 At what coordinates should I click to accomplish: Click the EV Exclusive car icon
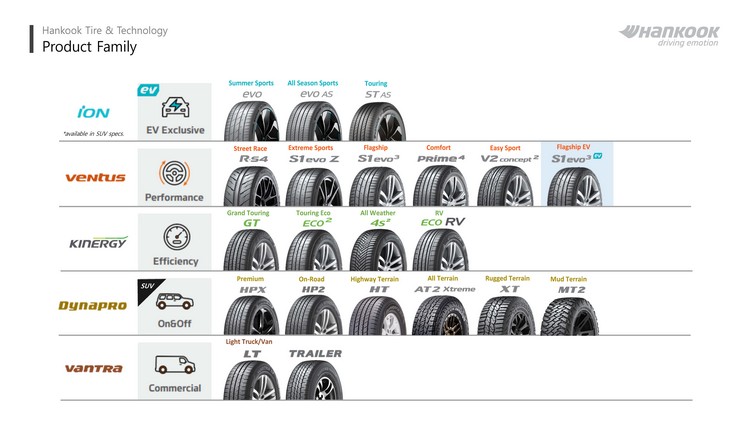pyautogui.click(x=175, y=106)
